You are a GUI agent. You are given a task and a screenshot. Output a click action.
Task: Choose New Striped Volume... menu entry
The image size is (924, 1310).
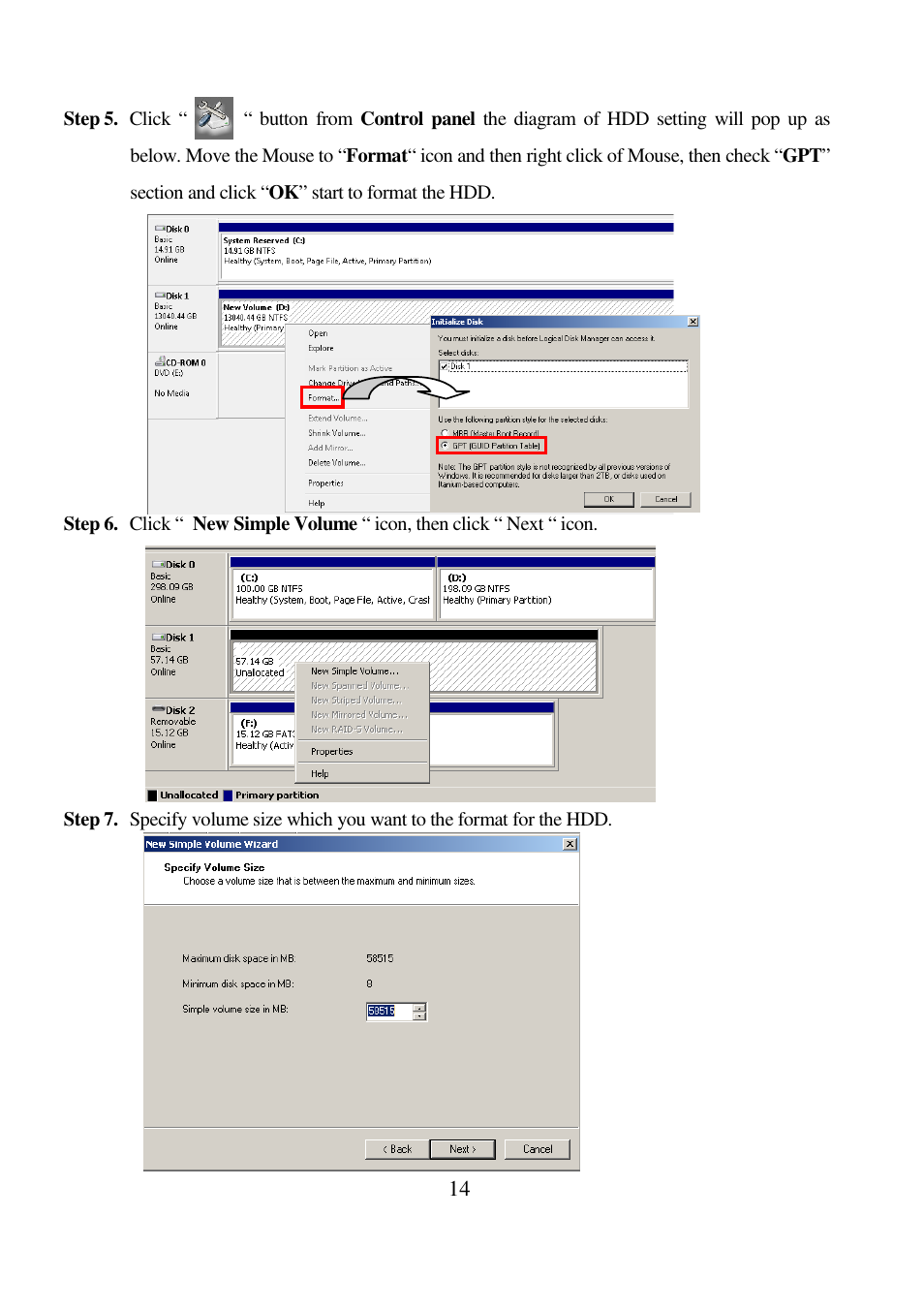(x=355, y=700)
